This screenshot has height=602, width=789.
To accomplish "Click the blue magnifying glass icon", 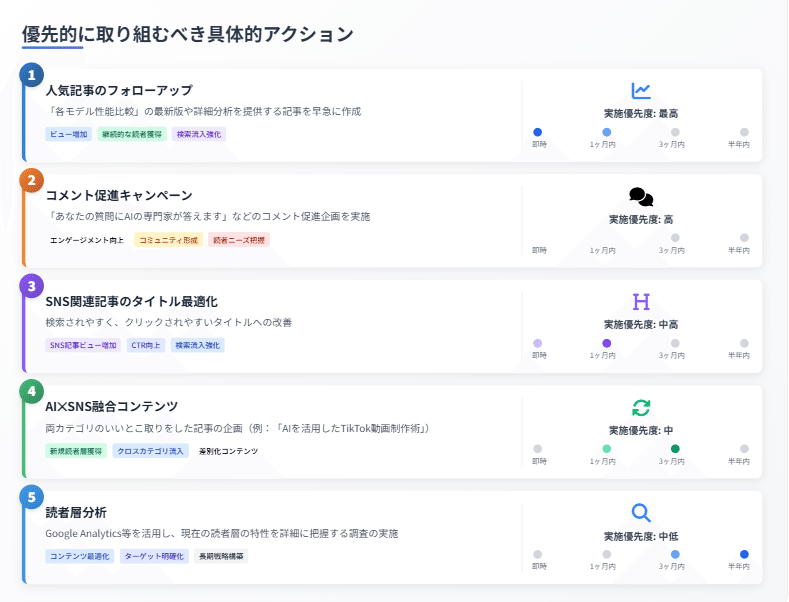I will pyautogui.click(x=641, y=513).
